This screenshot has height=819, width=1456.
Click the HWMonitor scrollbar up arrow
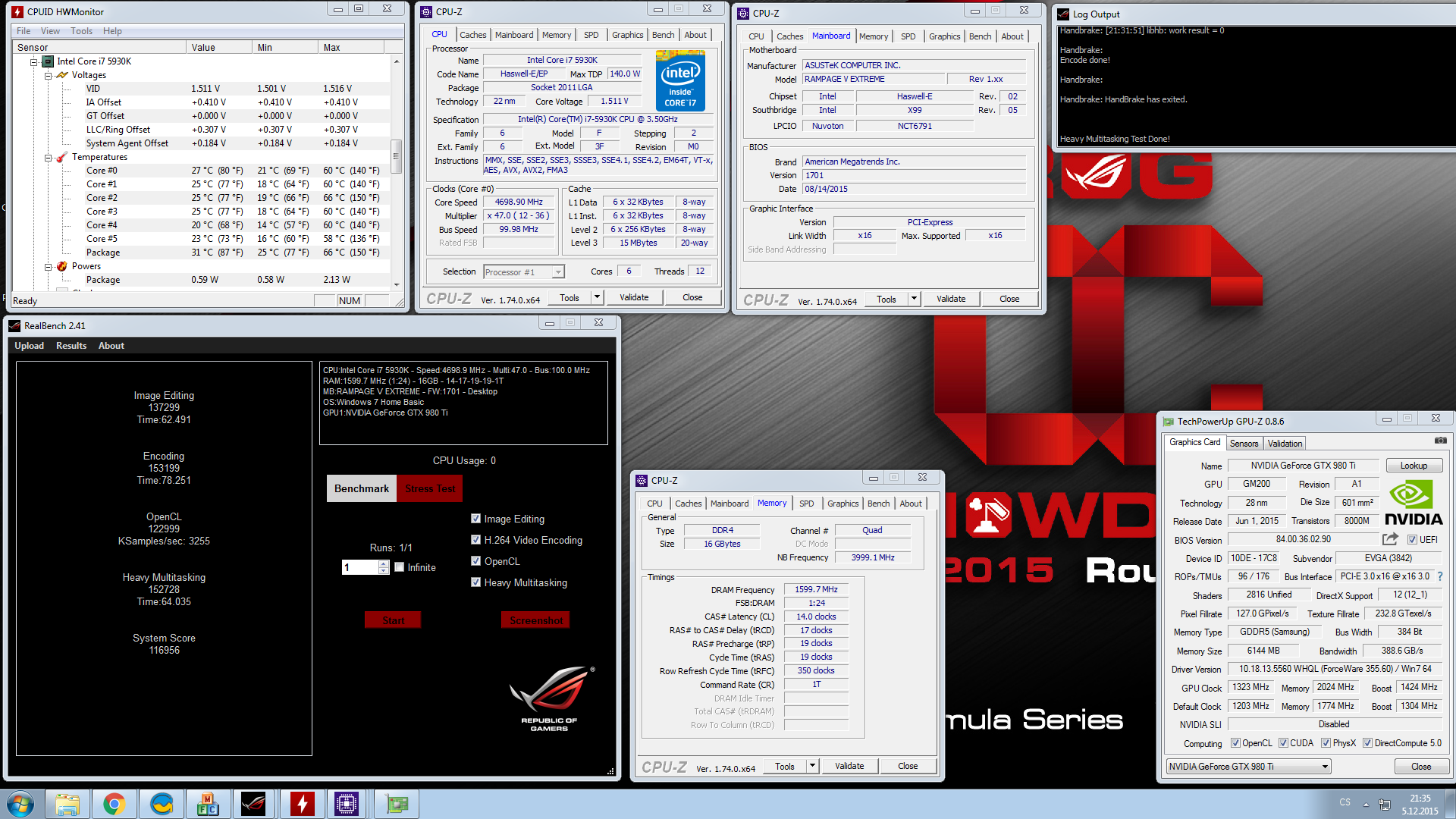396,61
